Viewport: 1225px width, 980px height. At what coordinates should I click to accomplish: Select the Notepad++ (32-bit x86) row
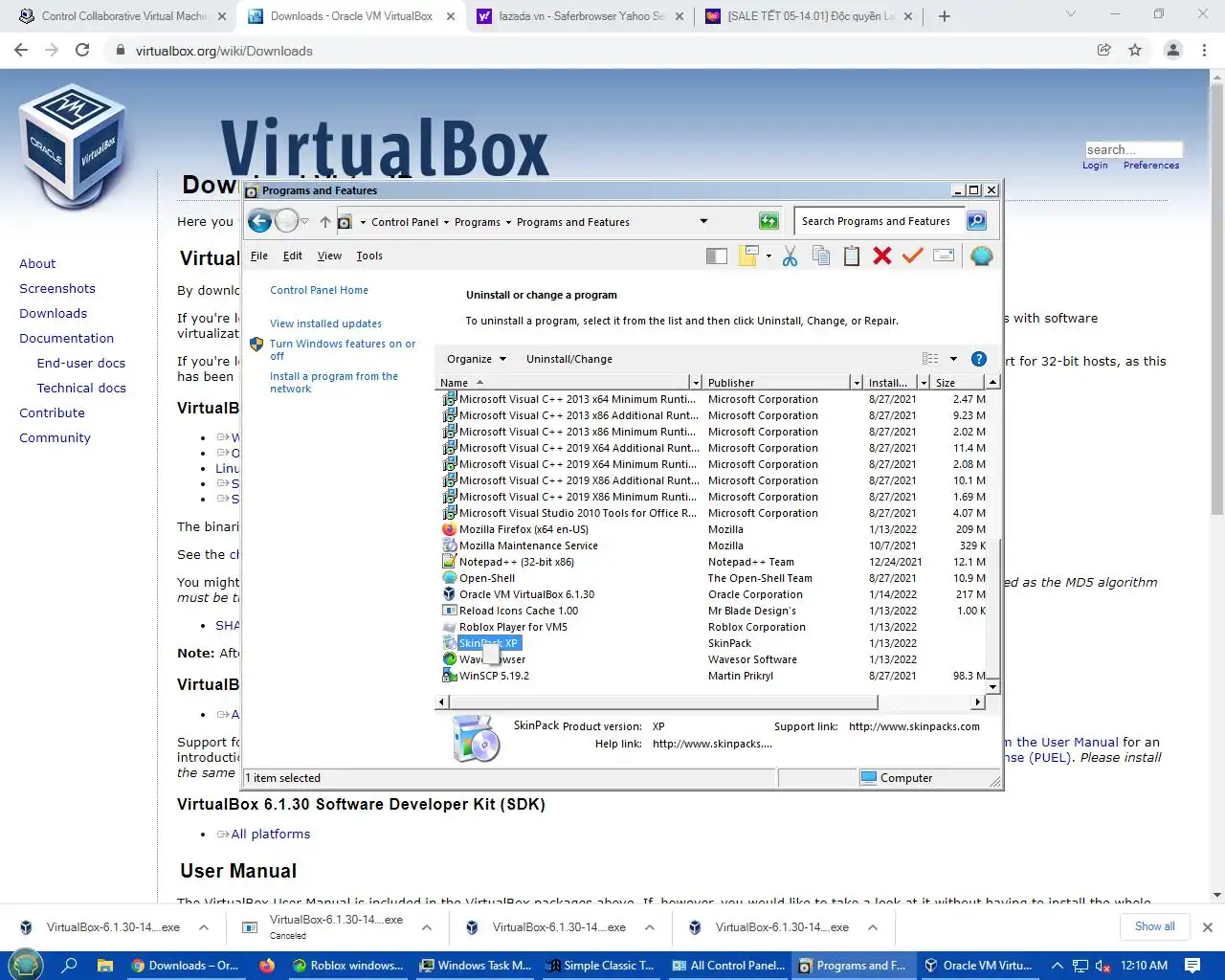pos(714,562)
